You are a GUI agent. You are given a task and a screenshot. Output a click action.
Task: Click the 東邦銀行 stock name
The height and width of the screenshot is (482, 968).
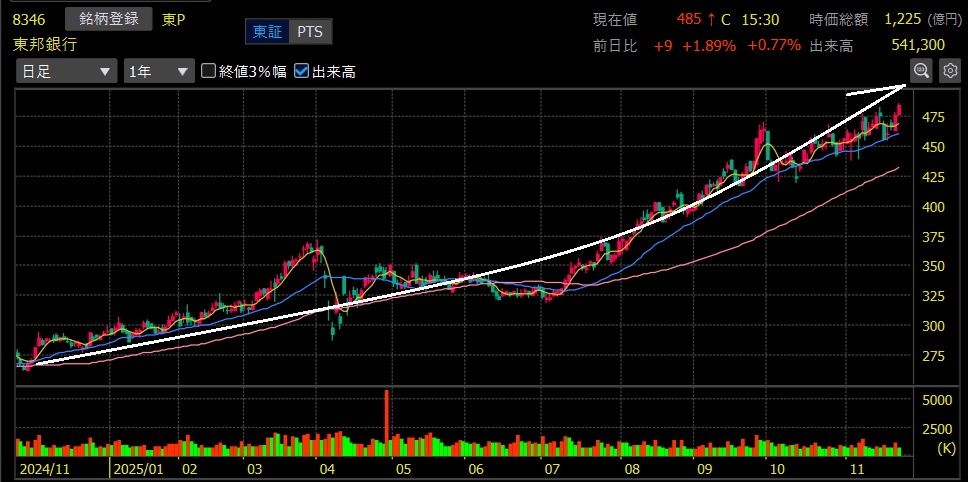[x=45, y=44]
